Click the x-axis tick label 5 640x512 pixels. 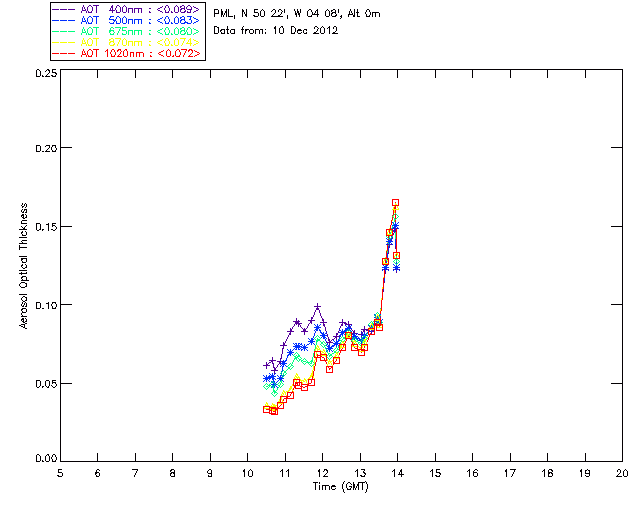tap(60, 473)
